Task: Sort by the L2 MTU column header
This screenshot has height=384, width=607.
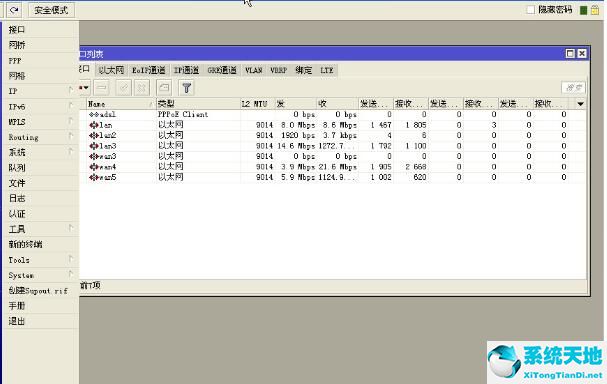Action: [257, 104]
